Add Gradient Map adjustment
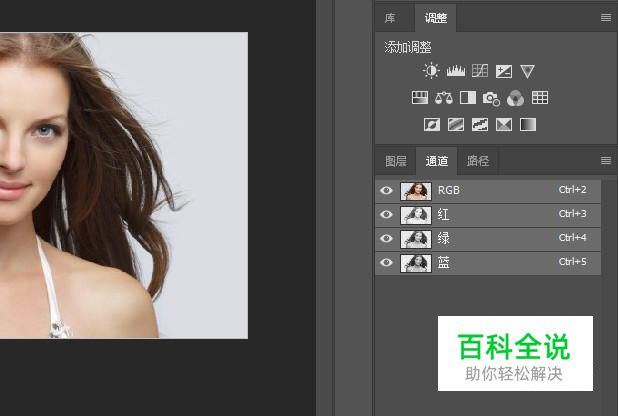This screenshot has width=618, height=416. click(x=528, y=125)
